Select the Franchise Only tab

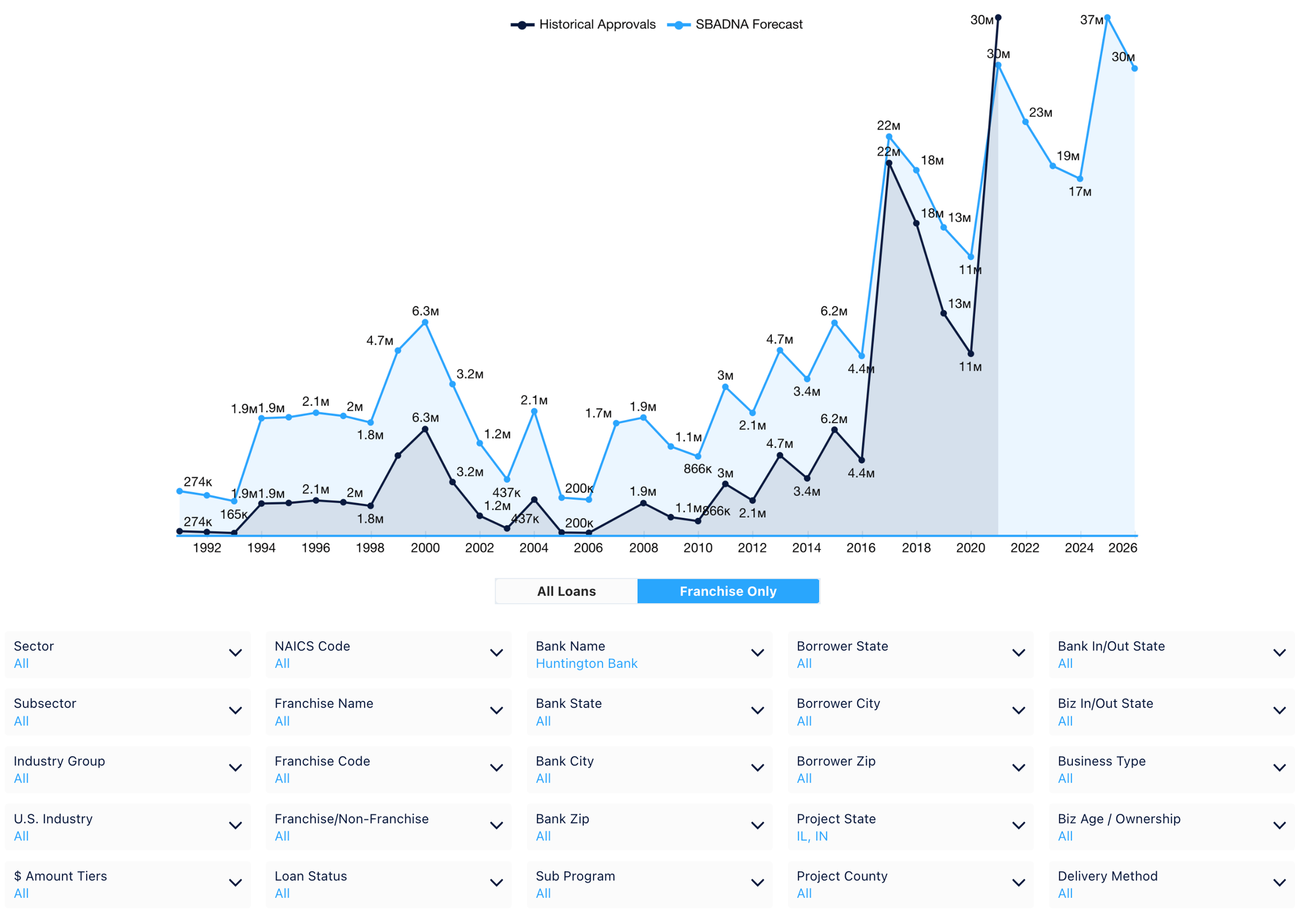tap(728, 591)
